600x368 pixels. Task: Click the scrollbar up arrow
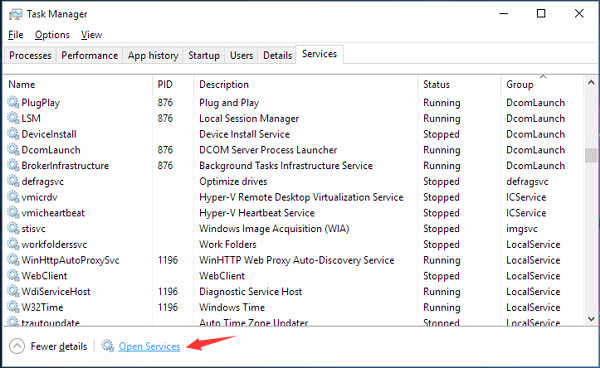591,82
